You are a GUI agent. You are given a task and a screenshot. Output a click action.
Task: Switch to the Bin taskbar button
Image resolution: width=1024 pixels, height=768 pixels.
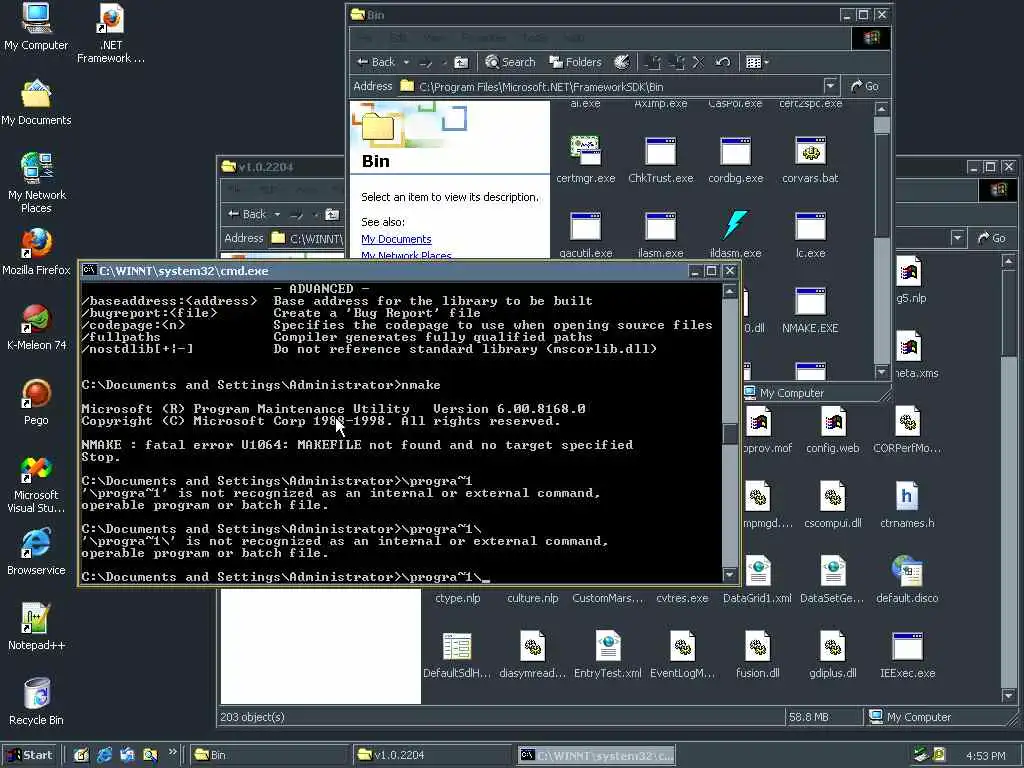(270, 755)
